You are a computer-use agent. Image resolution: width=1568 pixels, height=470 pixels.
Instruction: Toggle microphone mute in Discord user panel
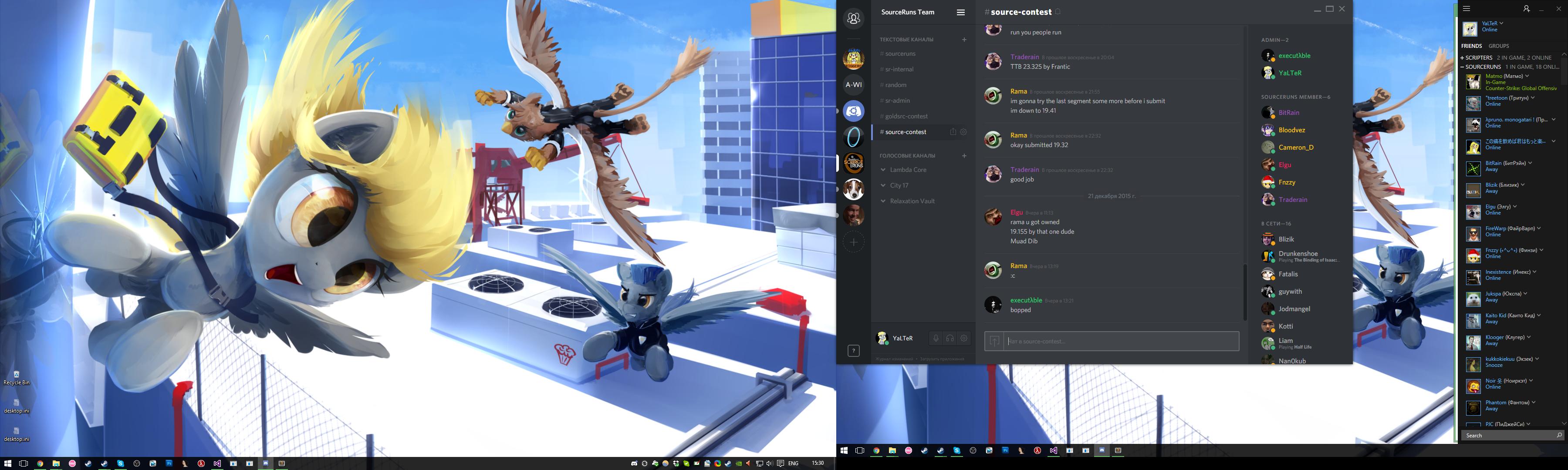click(x=936, y=338)
